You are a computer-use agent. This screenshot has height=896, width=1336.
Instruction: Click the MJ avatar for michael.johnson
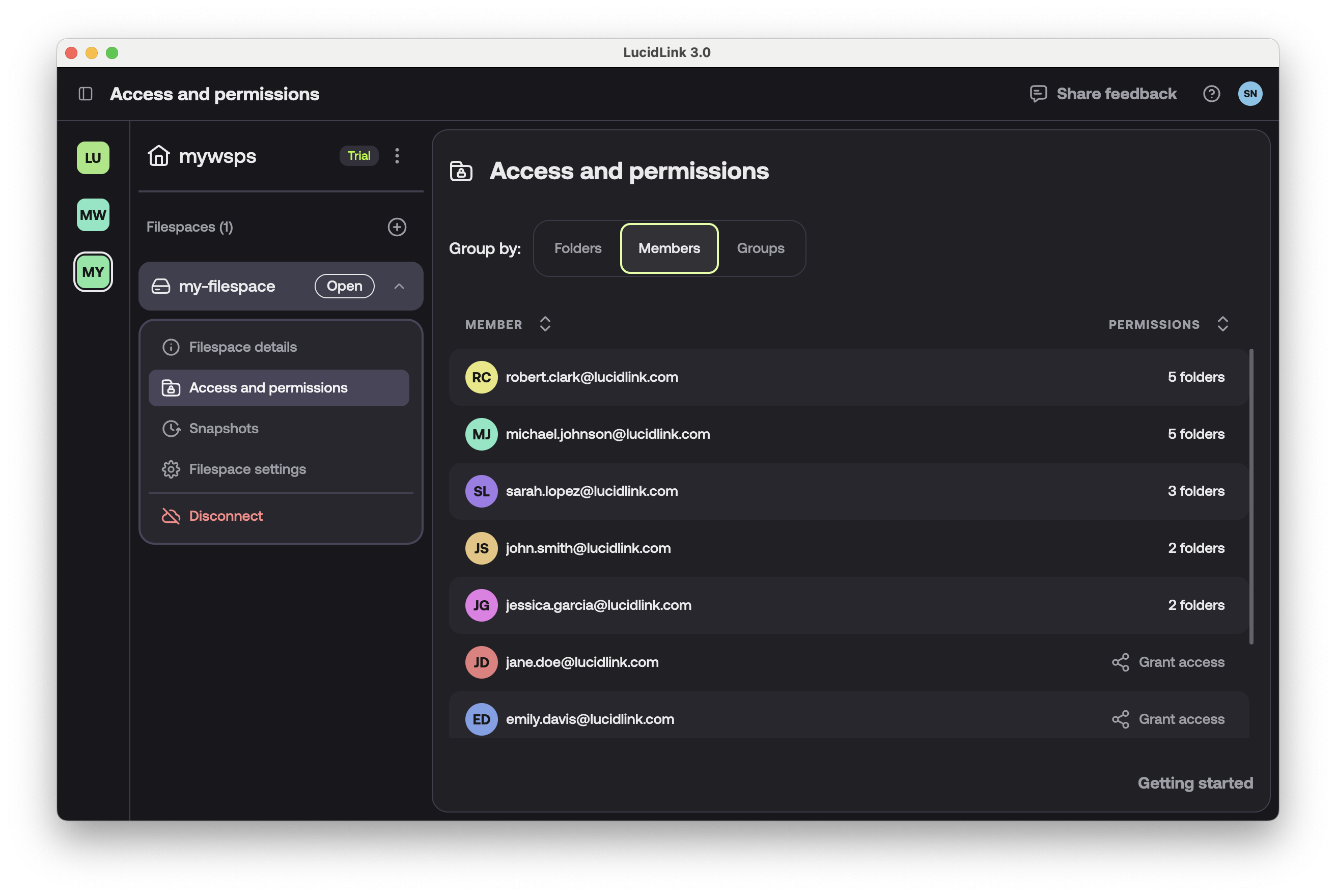[481, 434]
